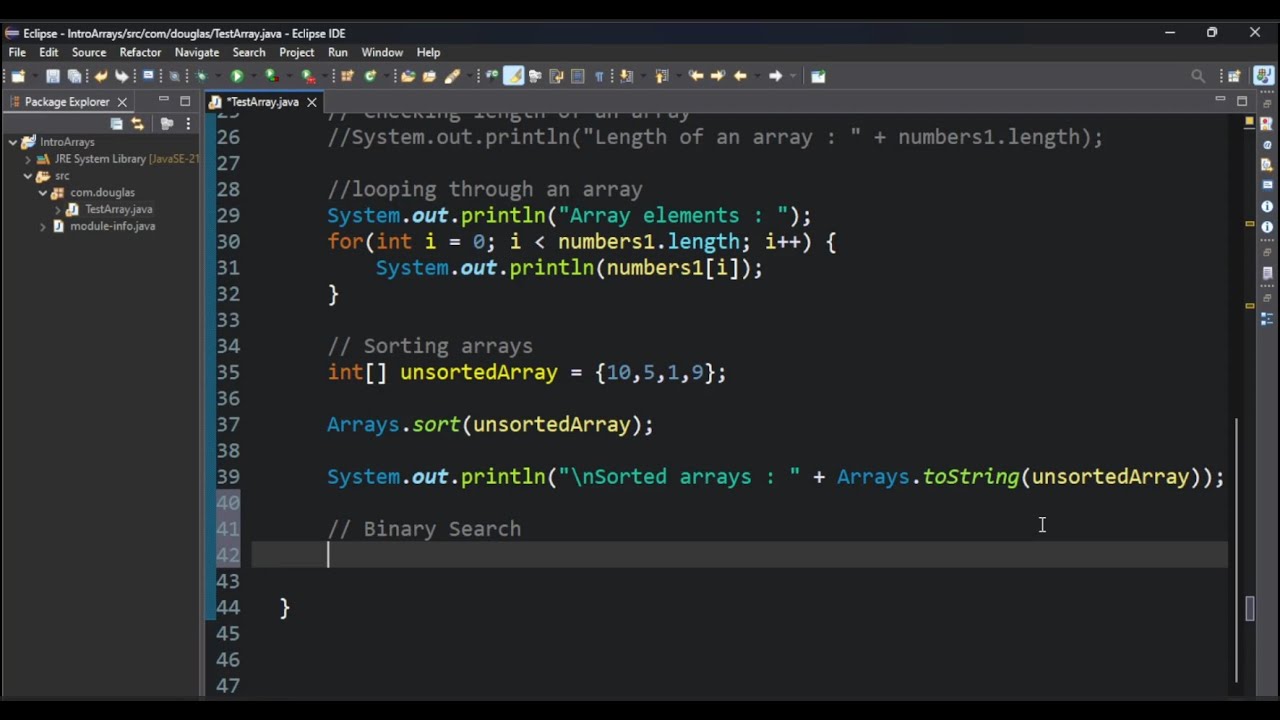Click Last Edit Location arrow icon
The height and width of the screenshot is (720, 1280).
(696, 76)
